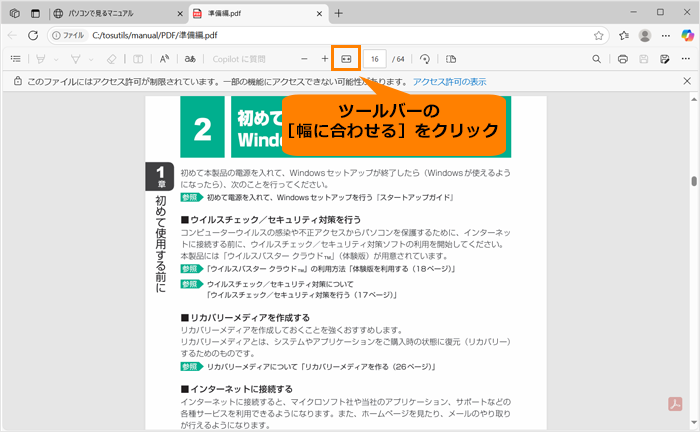Print the PDF document

click(x=623, y=59)
